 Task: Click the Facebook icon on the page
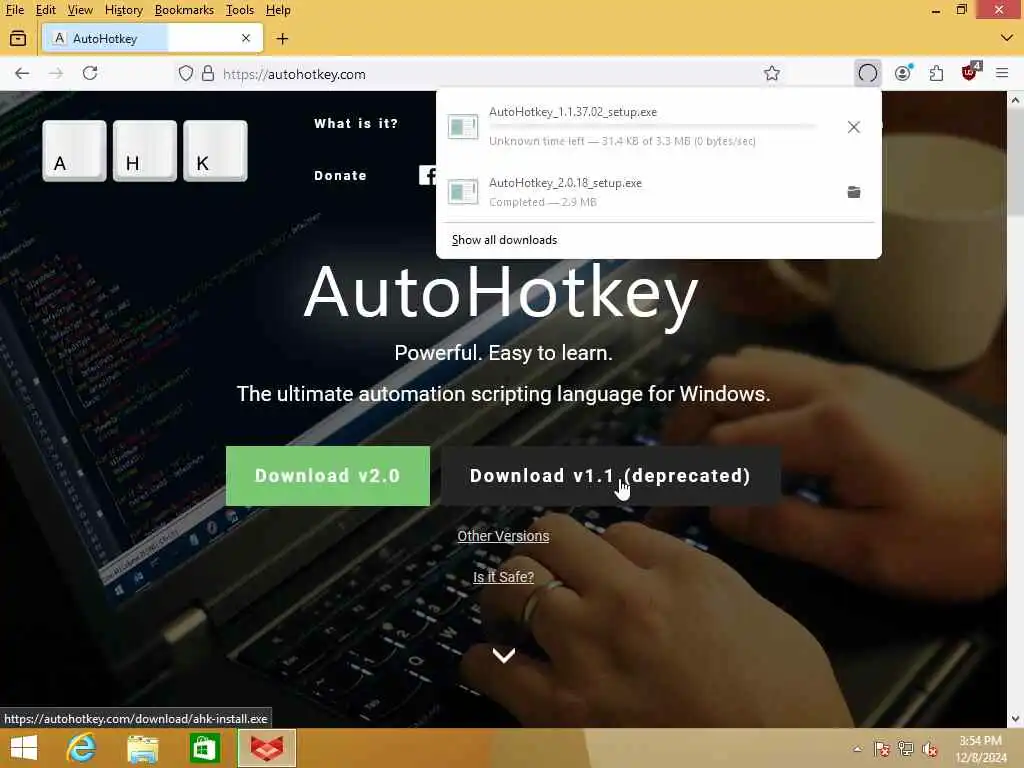click(428, 175)
